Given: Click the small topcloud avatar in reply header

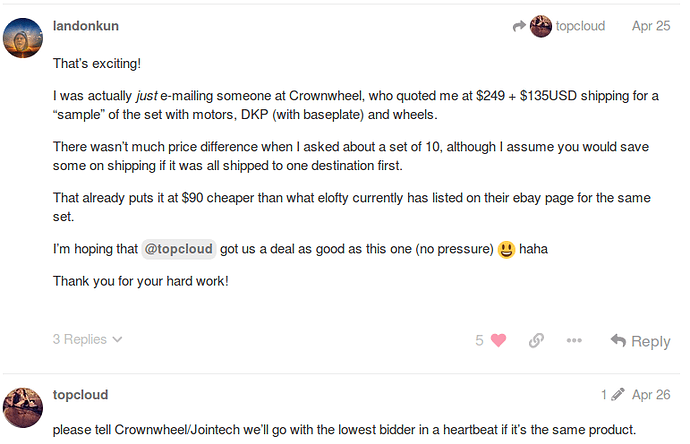Looking at the screenshot, I should click(541, 26).
